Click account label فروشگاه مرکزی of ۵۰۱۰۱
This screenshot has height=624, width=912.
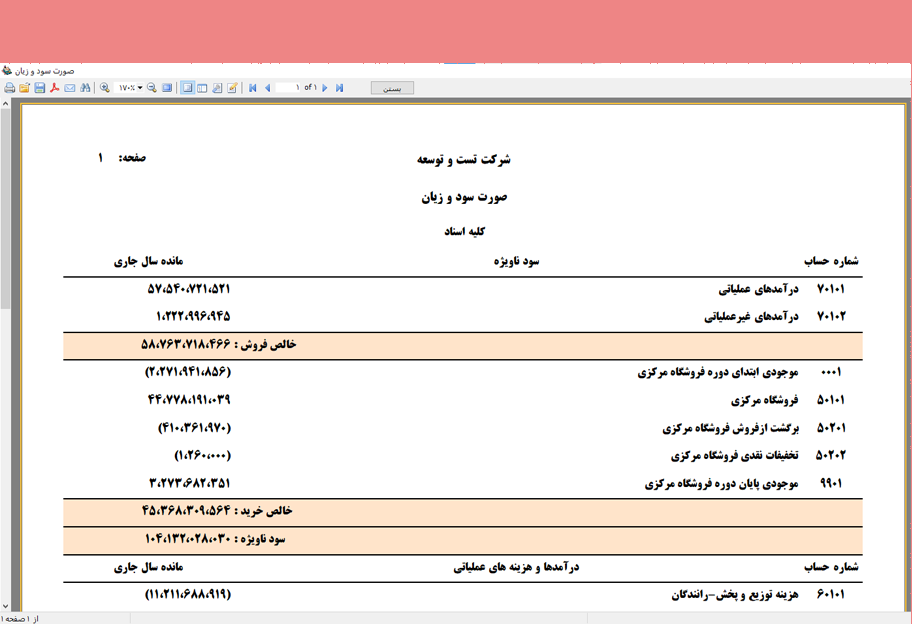coord(765,400)
